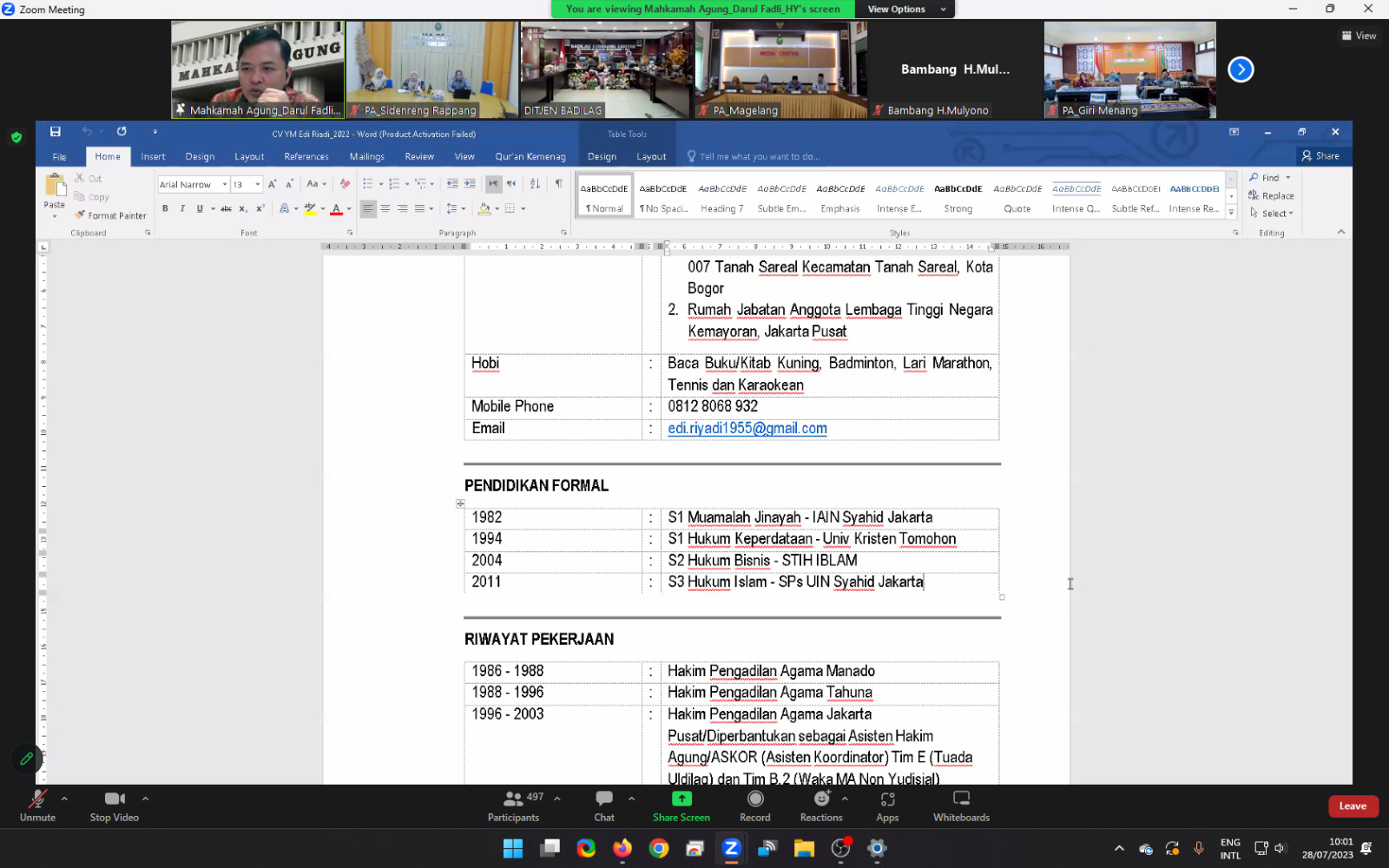This screenshot has height=868, width=1389.
Task: Click Record in Zoom toolbar
Action: [x=755, y=806]
